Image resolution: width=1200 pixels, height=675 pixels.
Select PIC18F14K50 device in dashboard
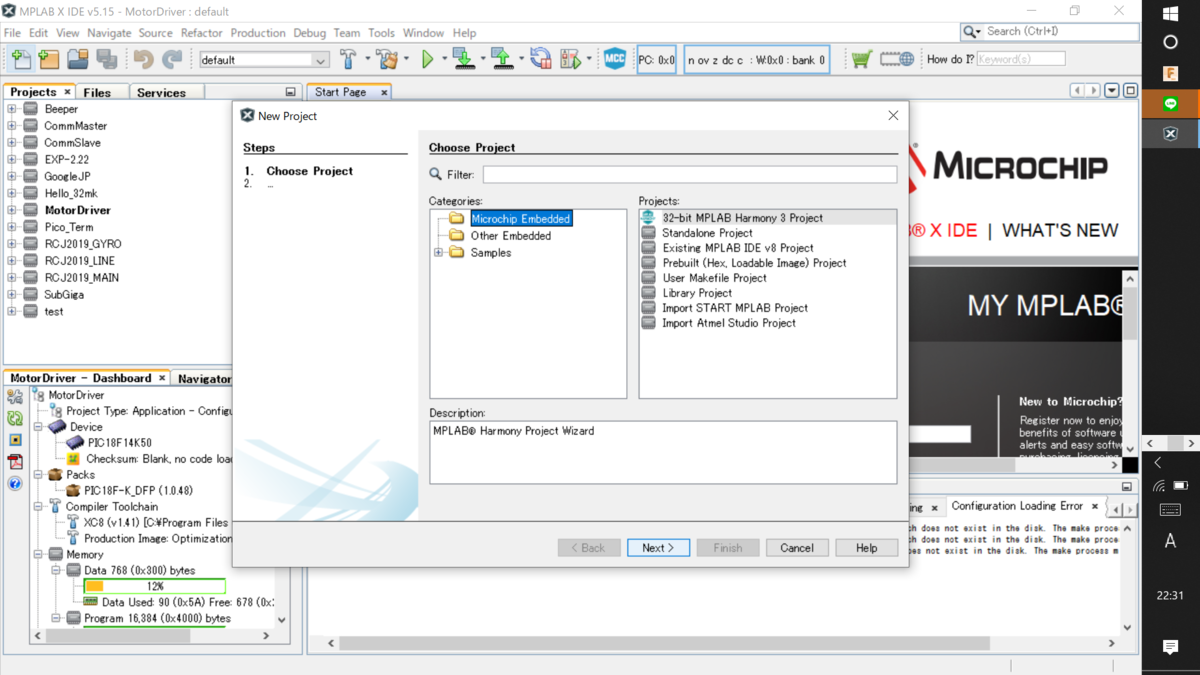pyautogui.click(x=118, y=443)
